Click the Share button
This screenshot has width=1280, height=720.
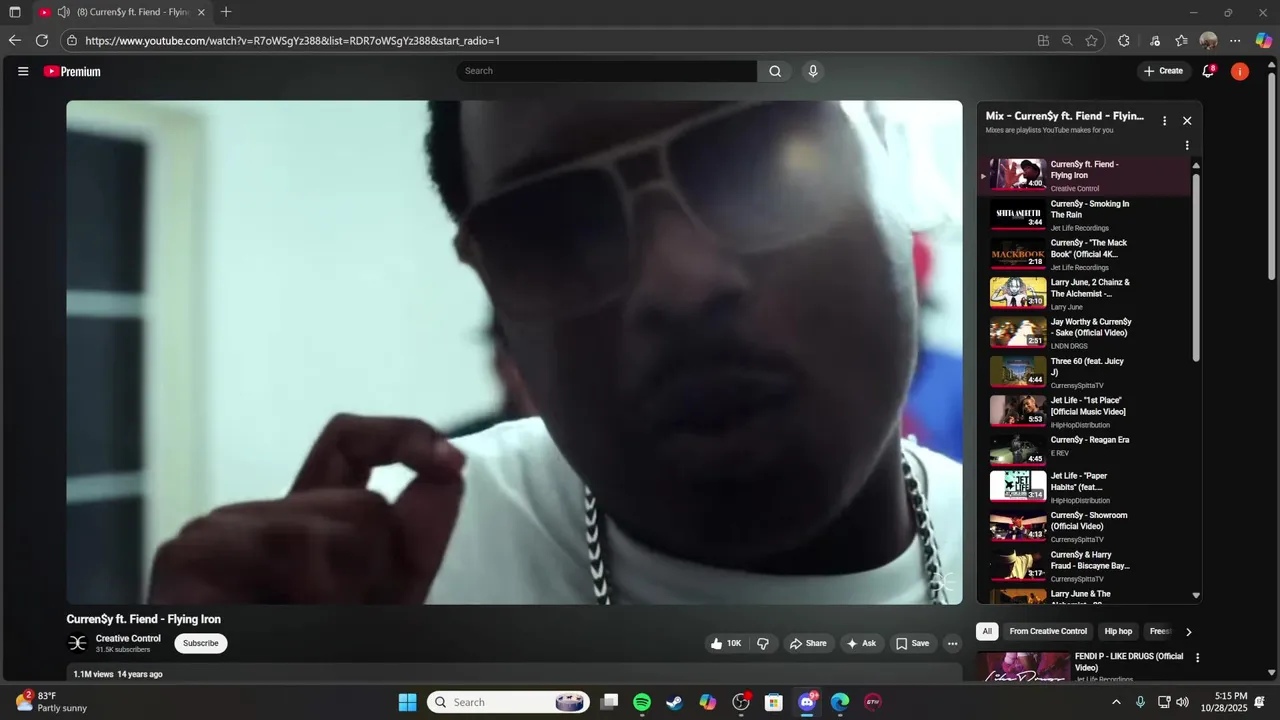[x=808, y=644]
